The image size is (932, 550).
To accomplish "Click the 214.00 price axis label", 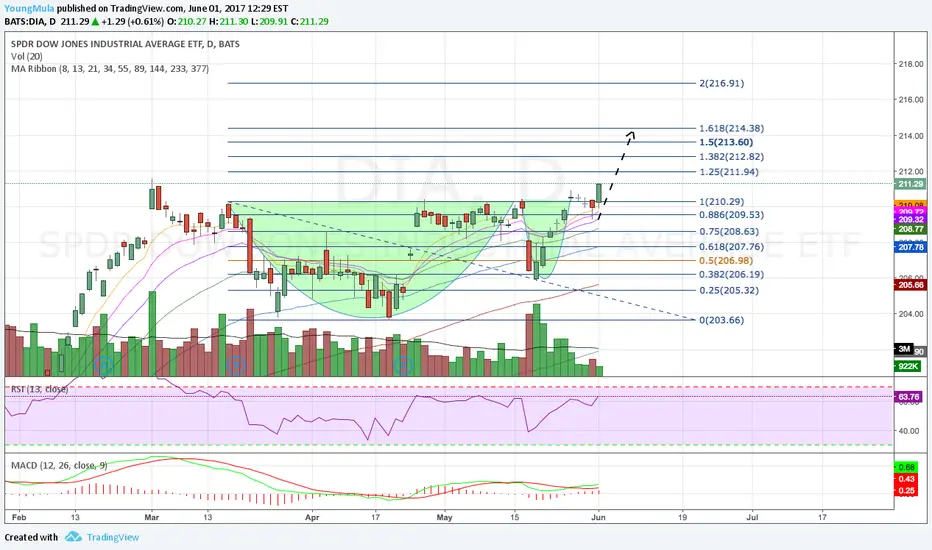I will [x=912, y=136].
